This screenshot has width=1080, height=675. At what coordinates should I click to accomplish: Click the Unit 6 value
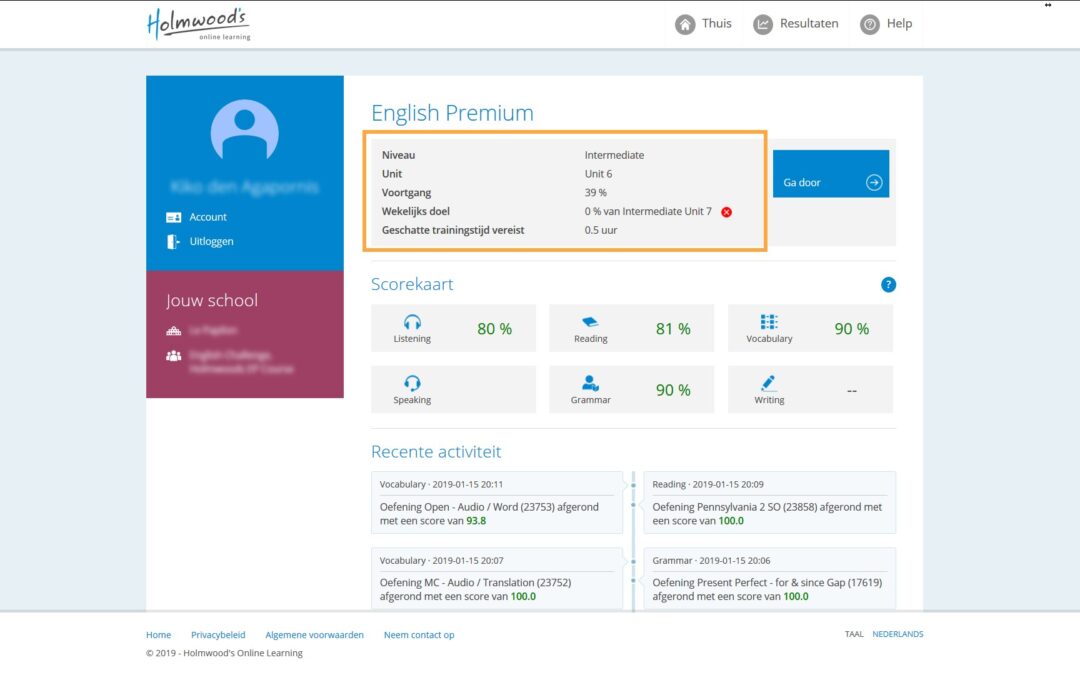tap(599, 174)
